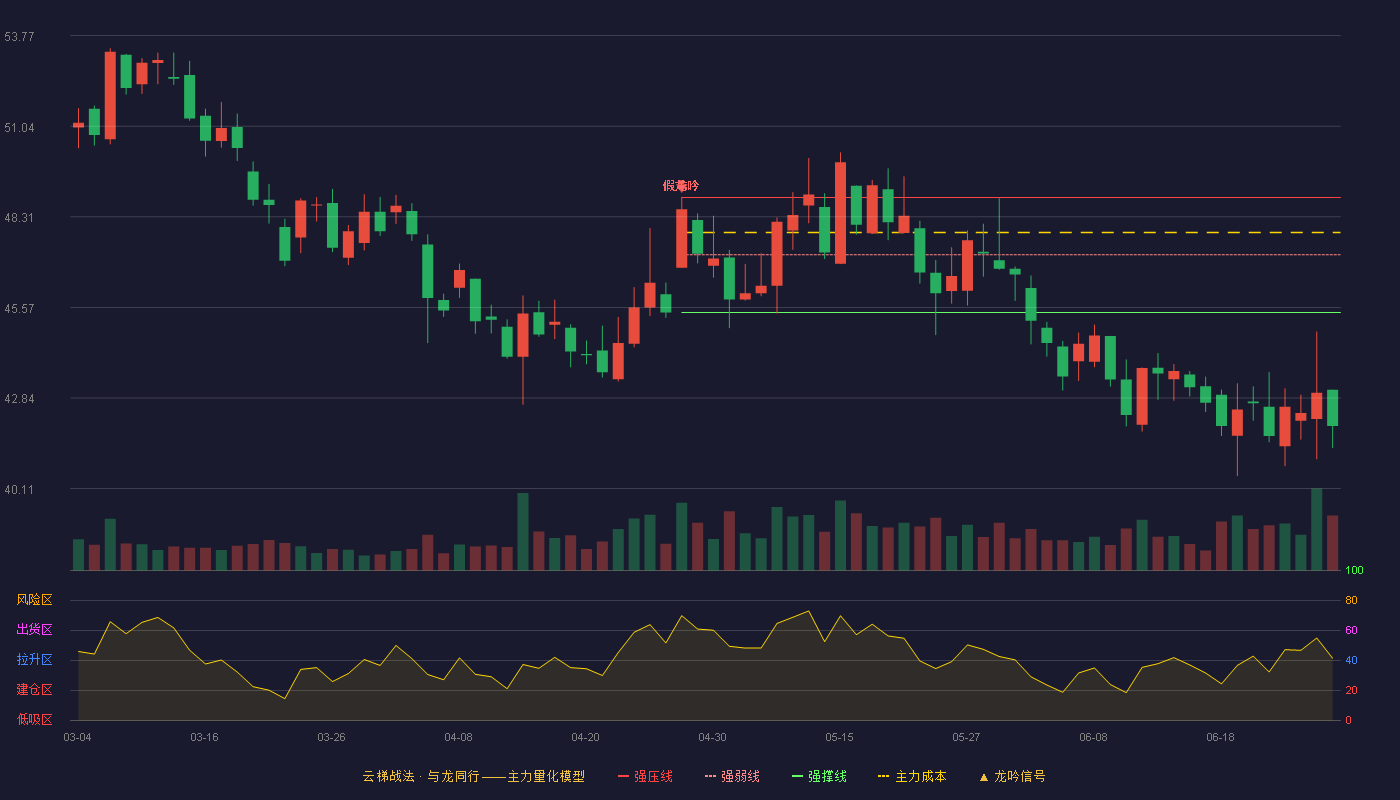Click the 04-08 date label

[458, 737]
